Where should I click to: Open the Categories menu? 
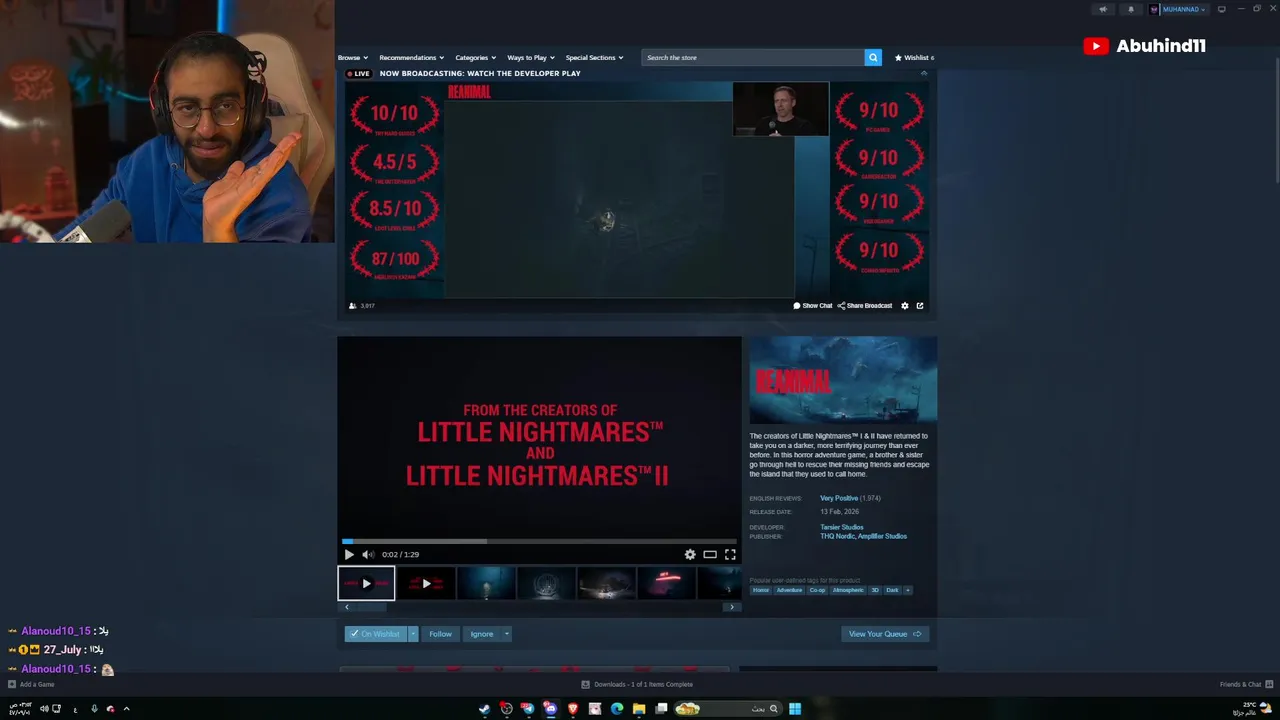click(x=476, y=58)
